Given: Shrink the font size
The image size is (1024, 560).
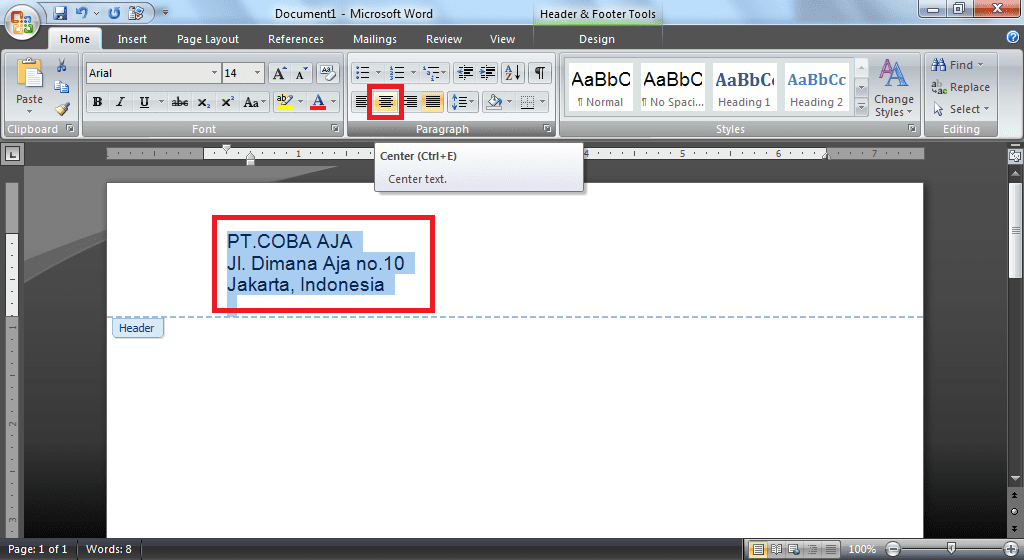Looking at the screenshot, I should [300, 73].
